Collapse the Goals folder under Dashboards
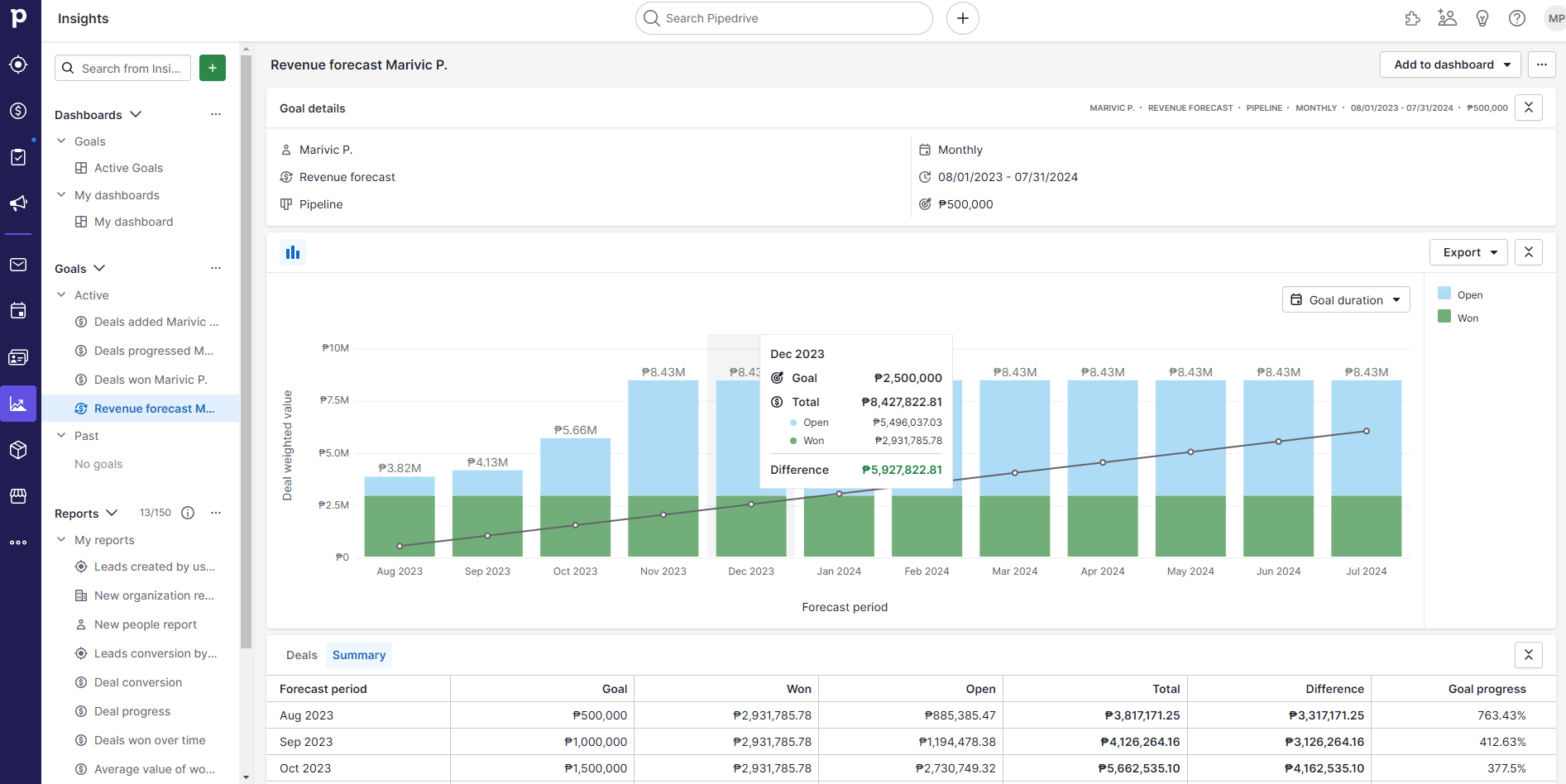This screenshot has width=1566, height=784. [61, 141]
